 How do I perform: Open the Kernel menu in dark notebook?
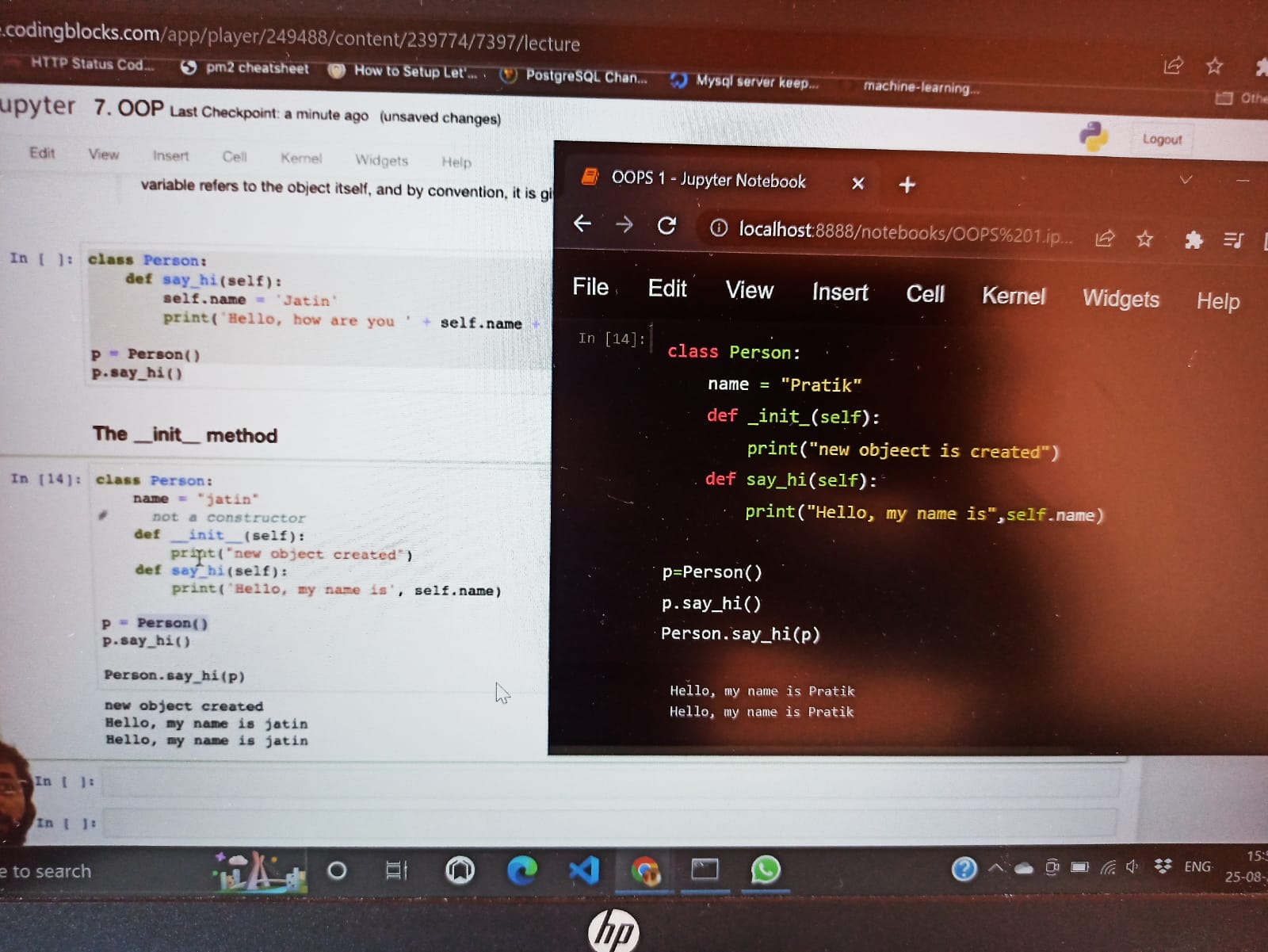pyautogui.click(x=1013, y=296)
